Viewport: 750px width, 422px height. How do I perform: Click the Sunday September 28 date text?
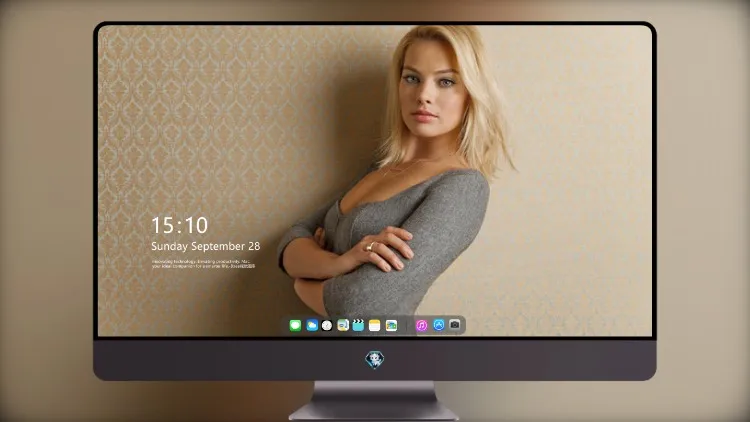[x=206, y=246]
